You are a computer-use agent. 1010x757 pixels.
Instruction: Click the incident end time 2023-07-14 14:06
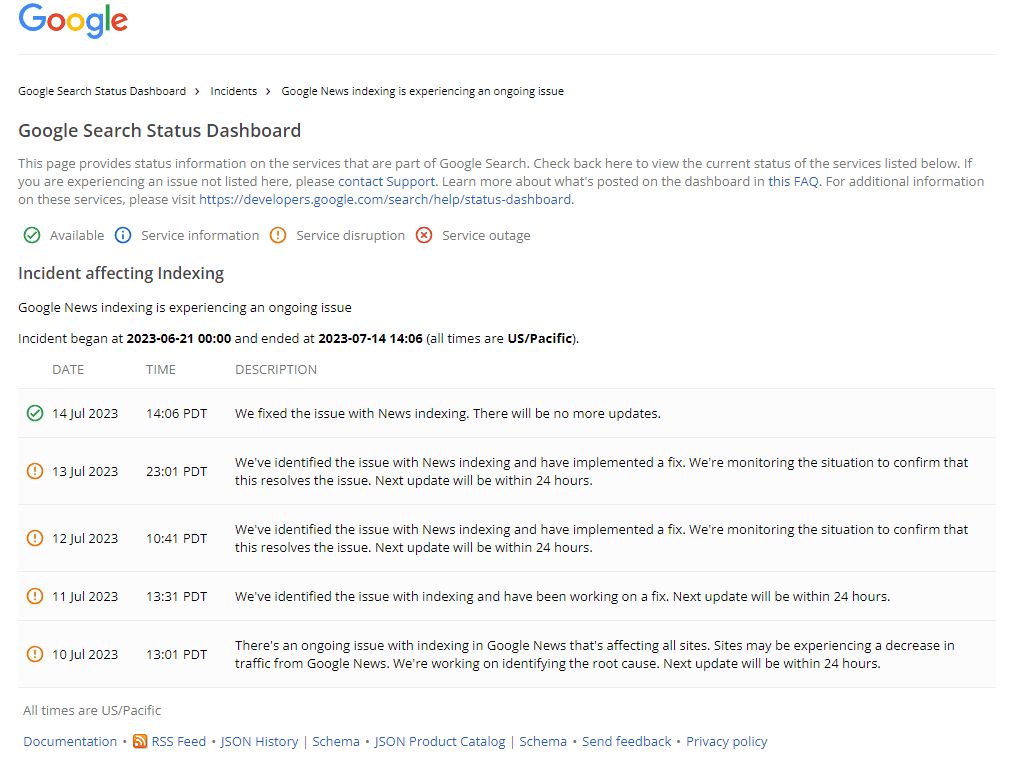370,338
